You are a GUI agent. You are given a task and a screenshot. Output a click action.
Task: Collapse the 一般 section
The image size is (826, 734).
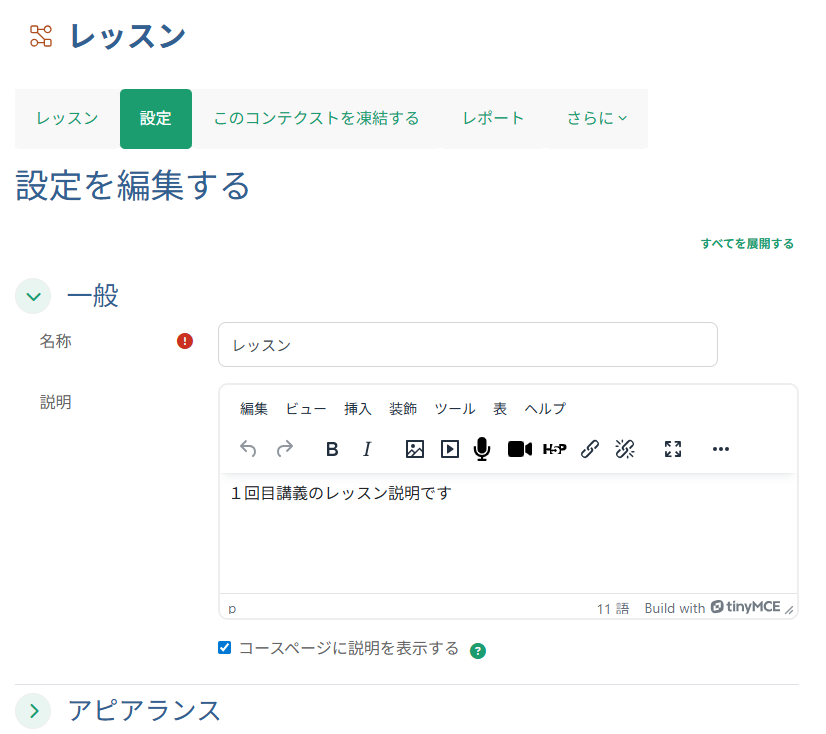click(33, 296)
